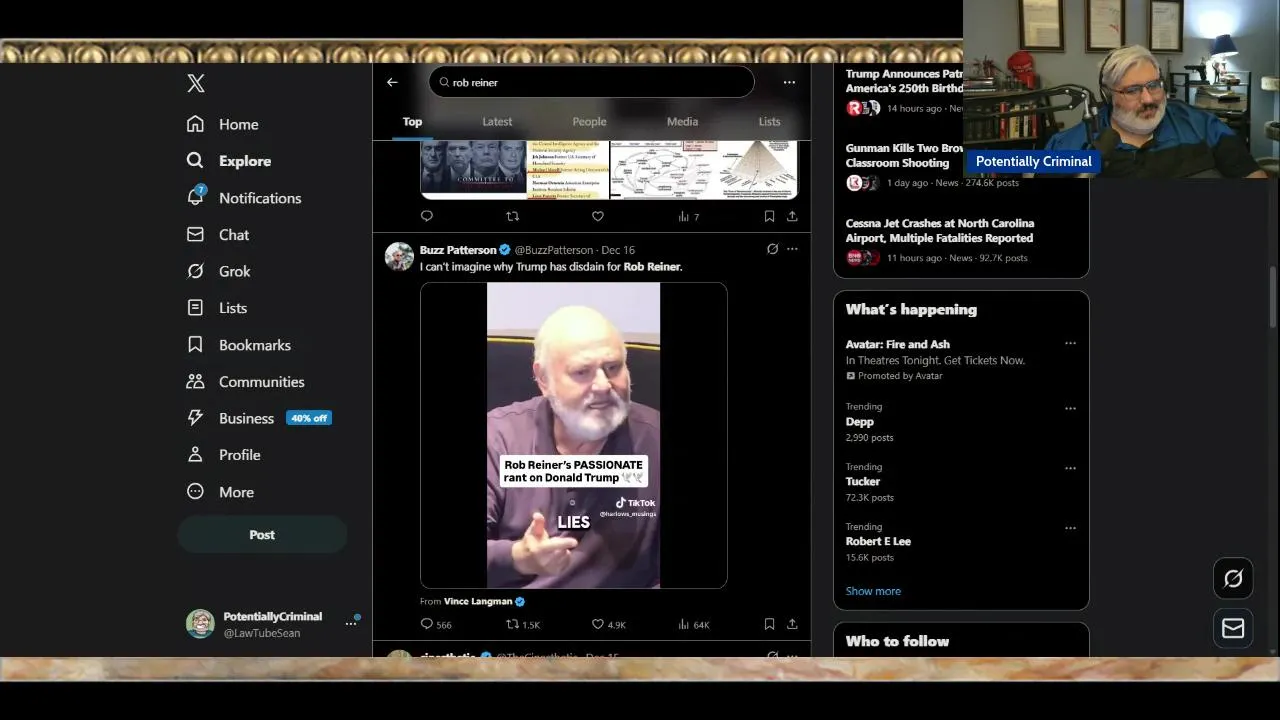This screenshot has width=1280, height=720.
Task: Click the Grok icon on Buzz Patterson's post
Action: pos(772,250)
